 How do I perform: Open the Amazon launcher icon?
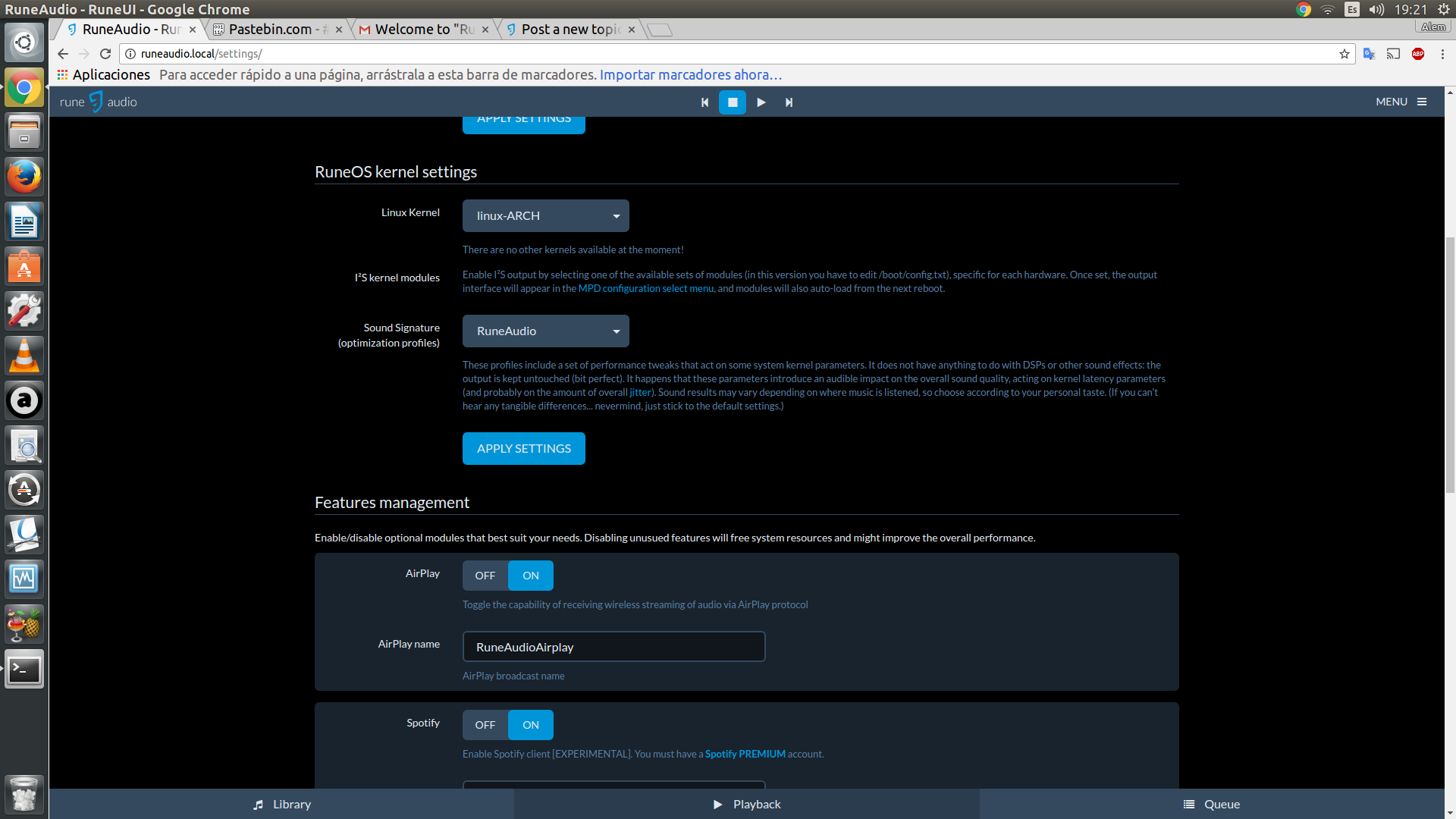(24, 401)
